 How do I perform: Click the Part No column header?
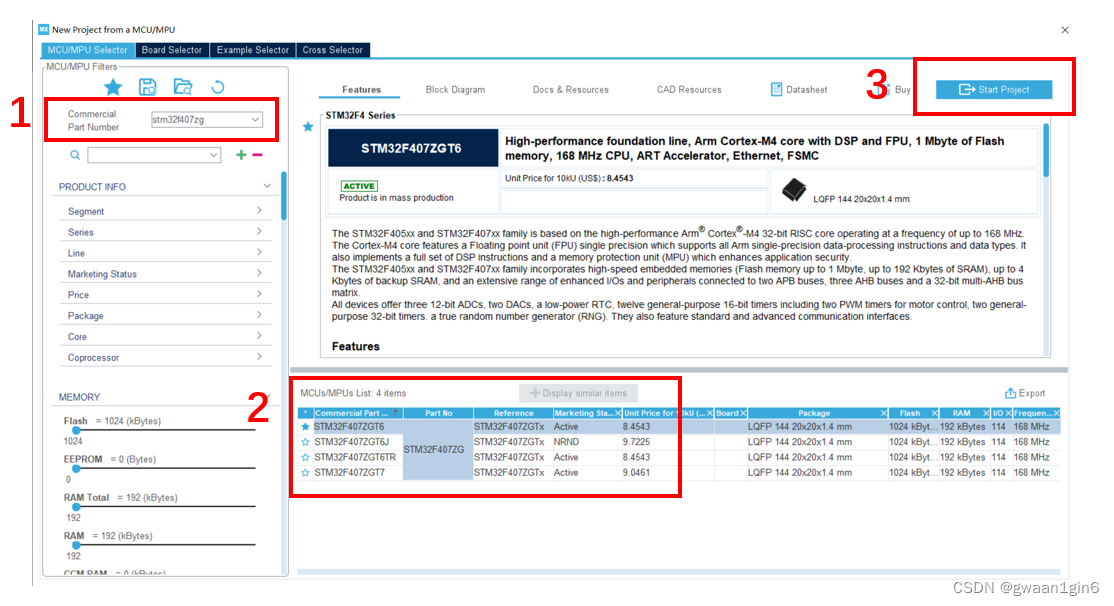[x=438, y=413]
